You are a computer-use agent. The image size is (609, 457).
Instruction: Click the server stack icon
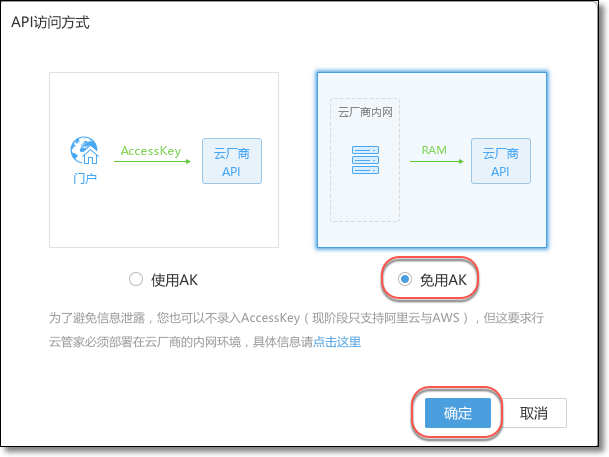pyautogui.click(x=364, y=160)
